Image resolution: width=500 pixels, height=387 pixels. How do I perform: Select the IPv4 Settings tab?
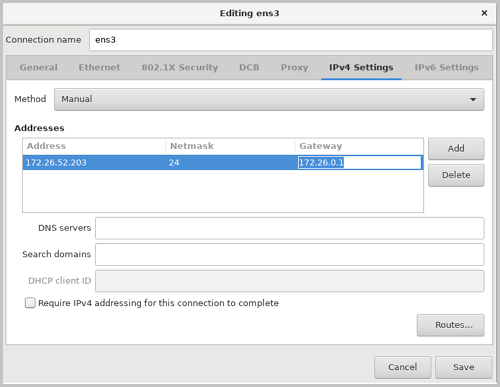click(x=361, y=68)
